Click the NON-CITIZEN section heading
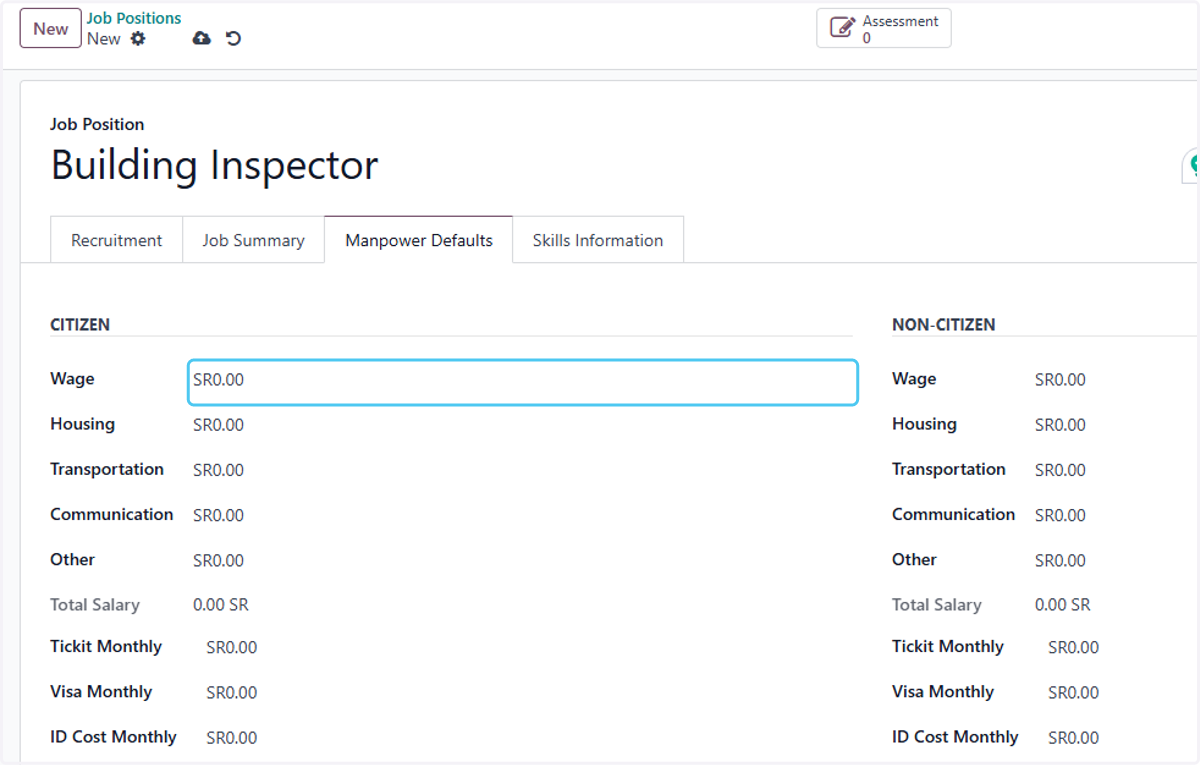1200x765 pixels. (x=943, y=325)
